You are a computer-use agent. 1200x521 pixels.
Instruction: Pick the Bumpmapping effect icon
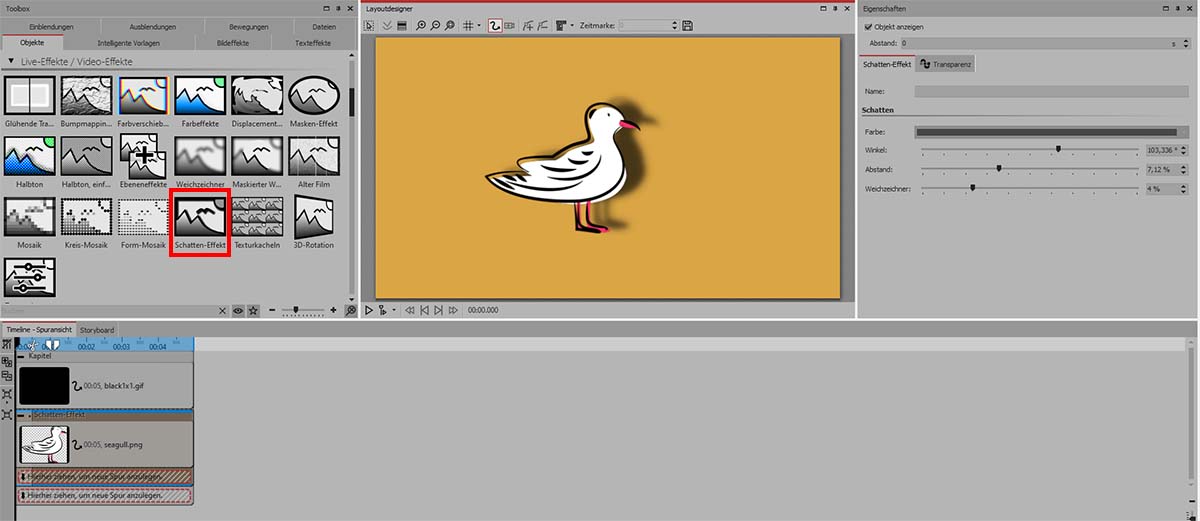[x=86, y=97]
